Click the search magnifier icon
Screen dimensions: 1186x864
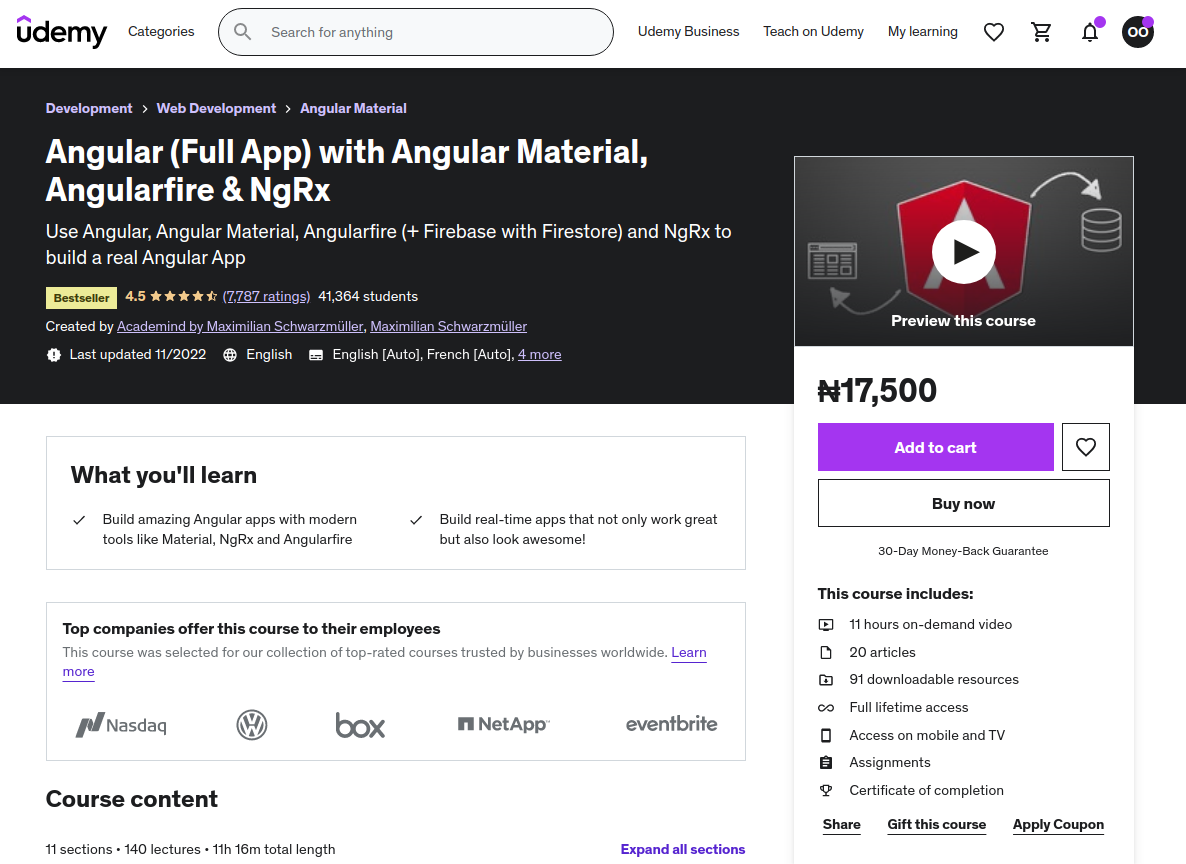click(242, 32)
